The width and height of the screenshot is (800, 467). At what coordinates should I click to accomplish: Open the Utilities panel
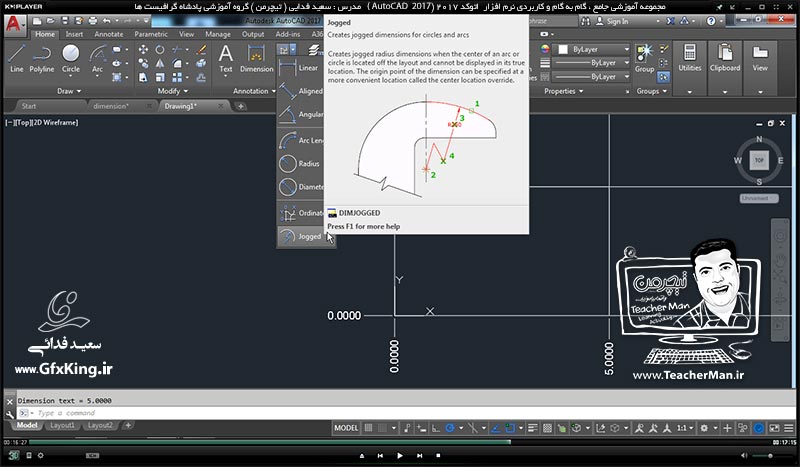pyautogui.click(x=689, y=68)
